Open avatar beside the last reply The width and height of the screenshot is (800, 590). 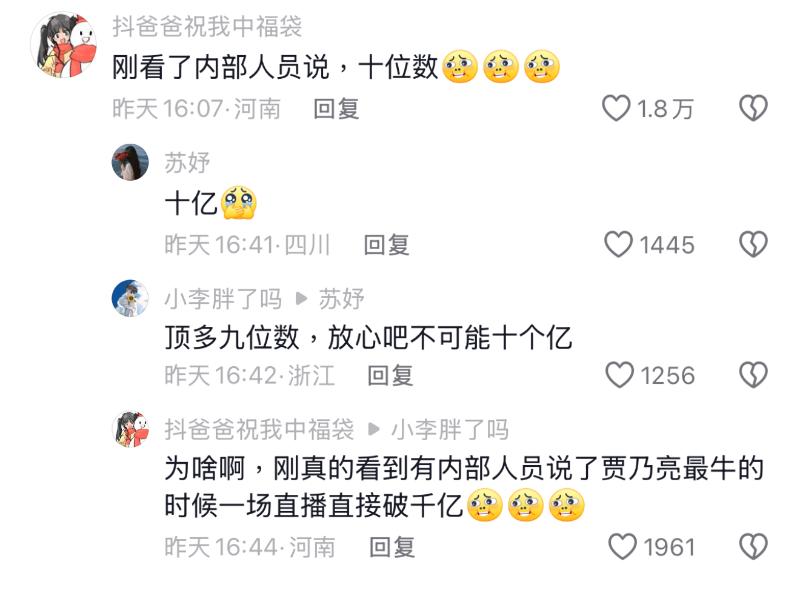click(x=130, y=429)
